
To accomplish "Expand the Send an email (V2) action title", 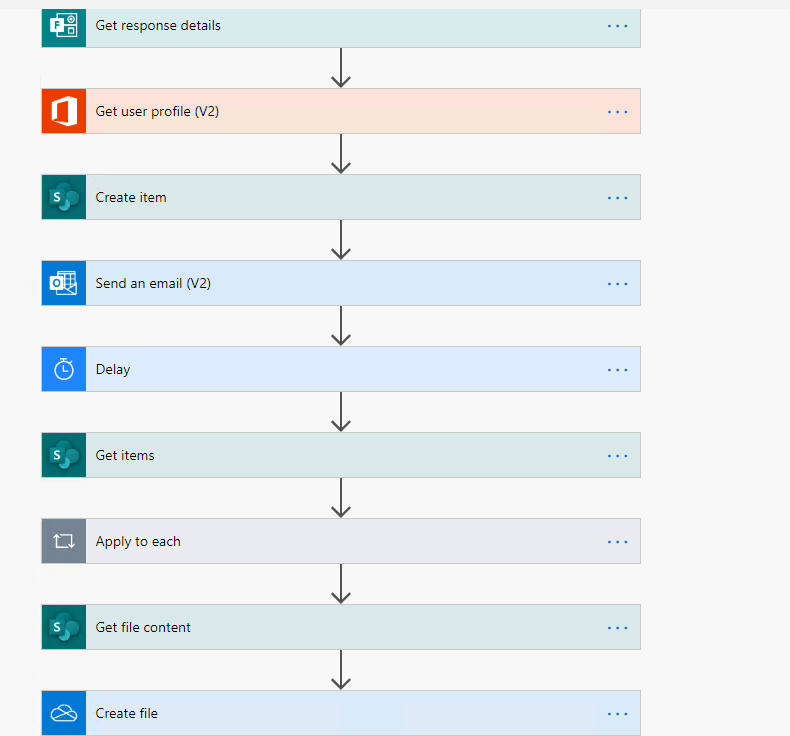I will (x=153, y=283).
